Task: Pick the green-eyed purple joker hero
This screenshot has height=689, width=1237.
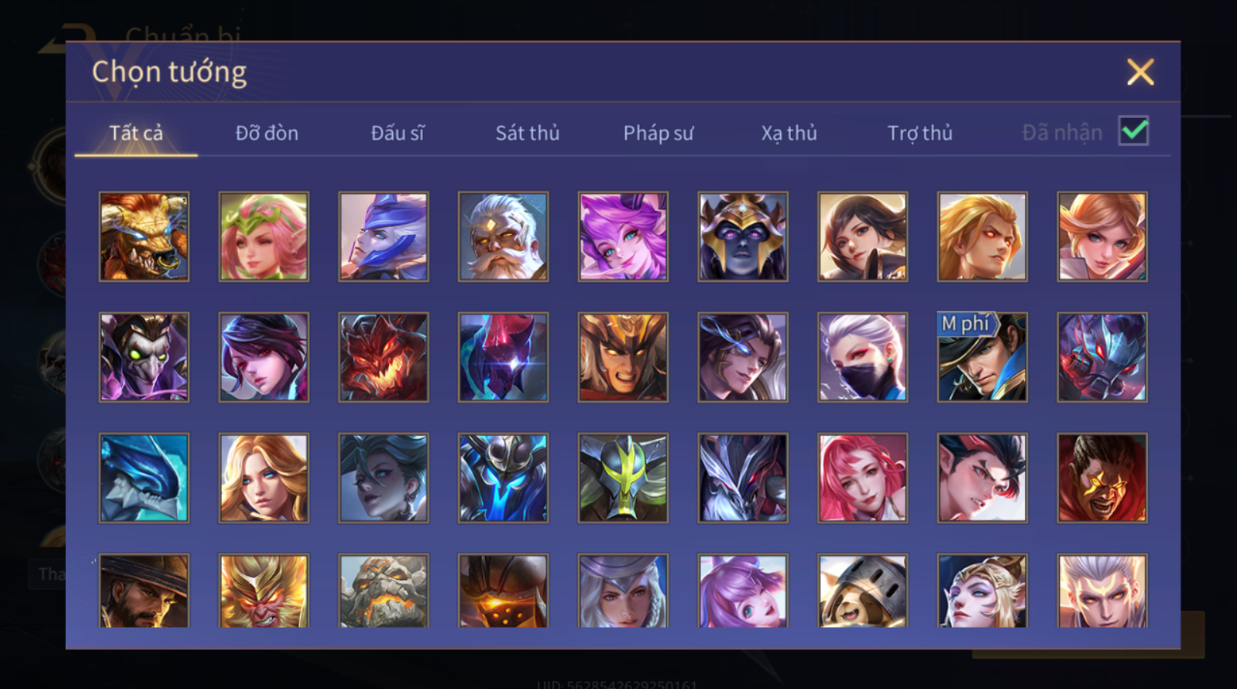Action: 144,357
